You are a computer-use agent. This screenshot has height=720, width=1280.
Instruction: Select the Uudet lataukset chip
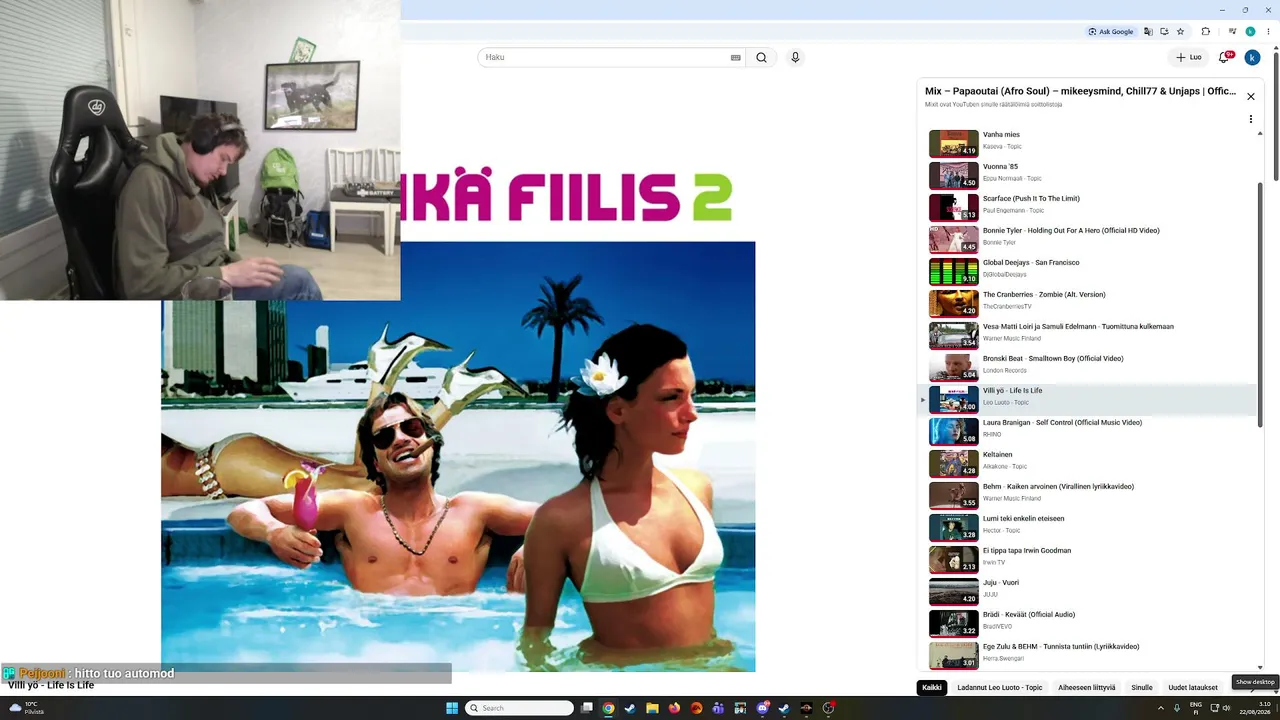click(x=1193, y=688)
